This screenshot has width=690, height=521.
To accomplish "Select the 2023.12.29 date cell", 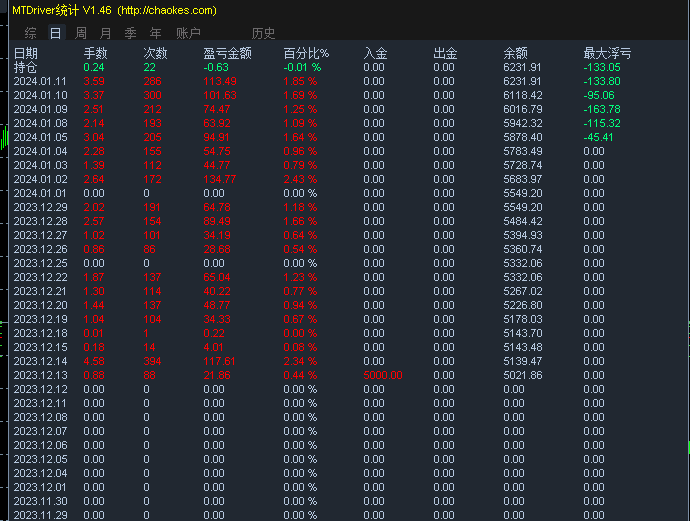I will pyautogui.click(x=40, y=207).
